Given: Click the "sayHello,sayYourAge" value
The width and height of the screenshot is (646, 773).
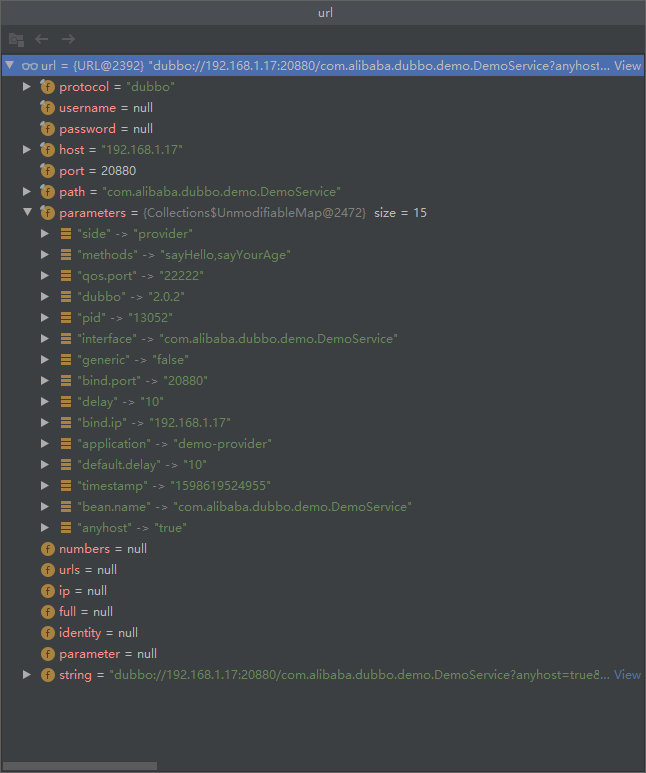Looking at the screenshot, I should 225,255.
